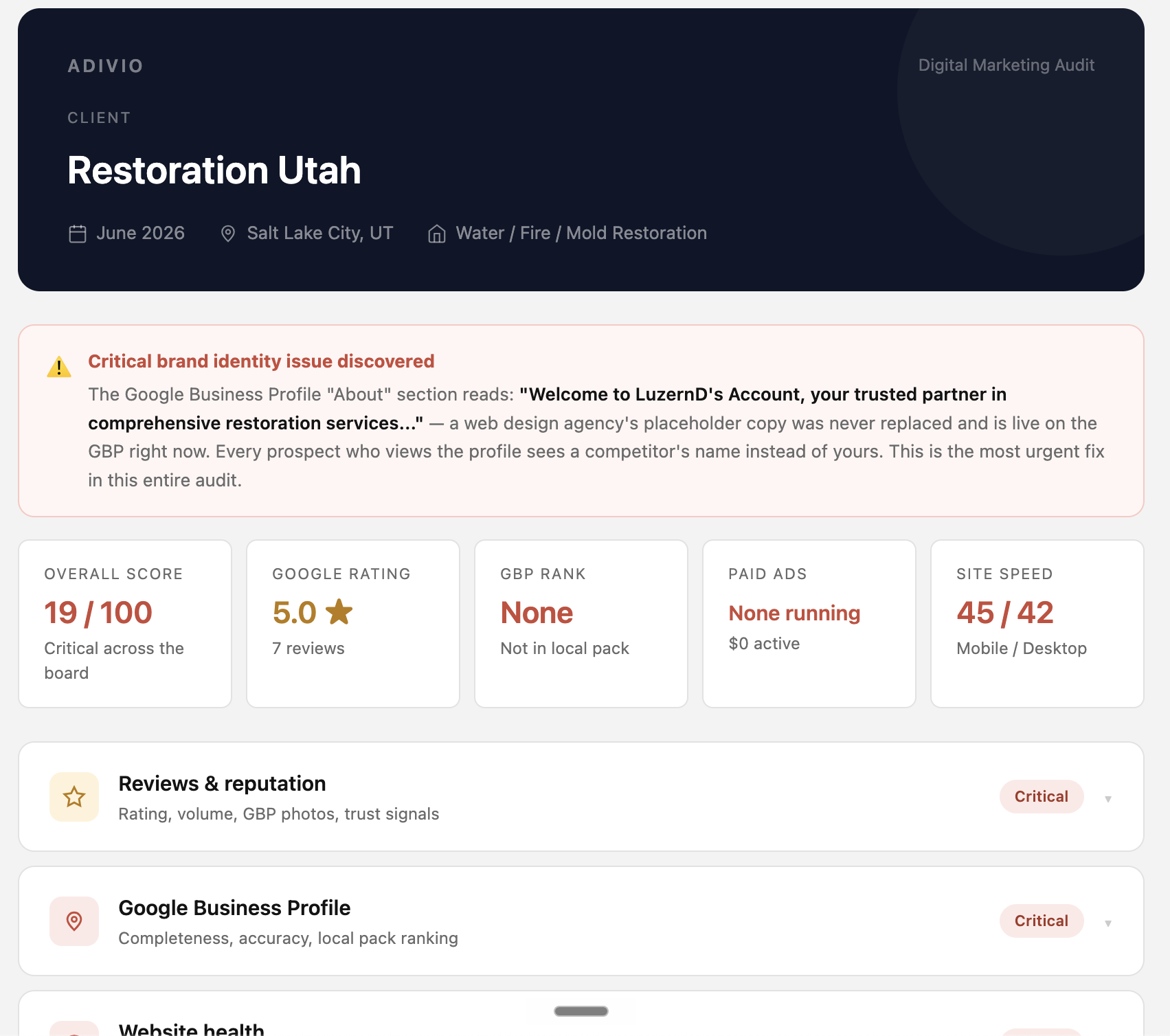Click the house icon beside Water / Fire / Mold
This screenshot has width=1170, height=1036.
pyautogui.click(x=437, y=234)
